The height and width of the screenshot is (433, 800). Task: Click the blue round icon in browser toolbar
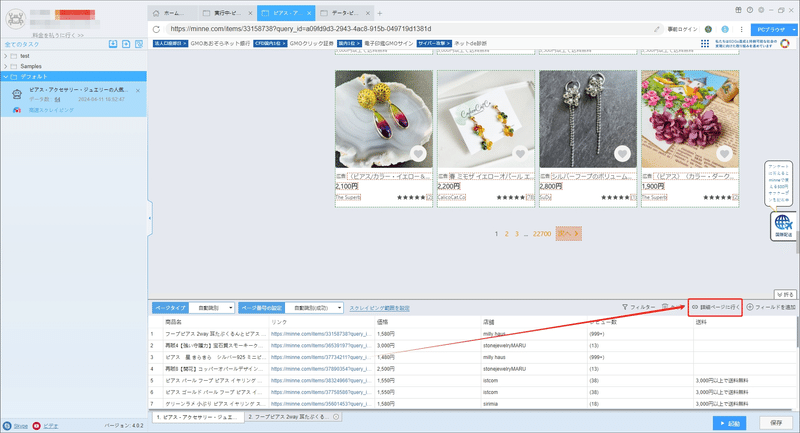point(725,29)
